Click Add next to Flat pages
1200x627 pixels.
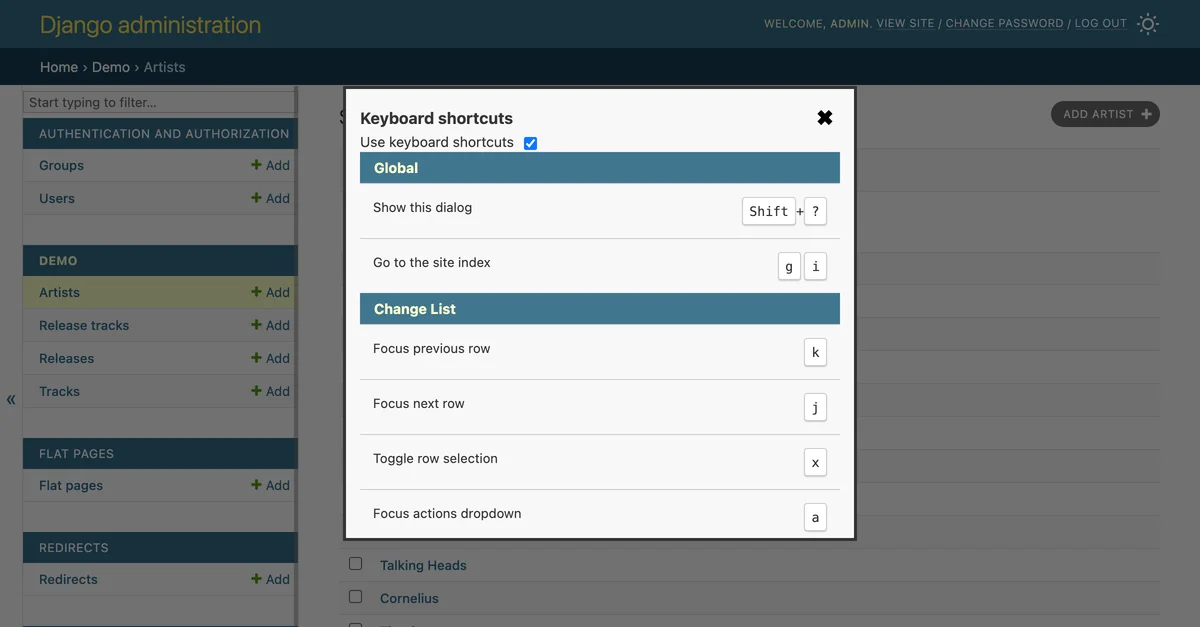[271, 485]
